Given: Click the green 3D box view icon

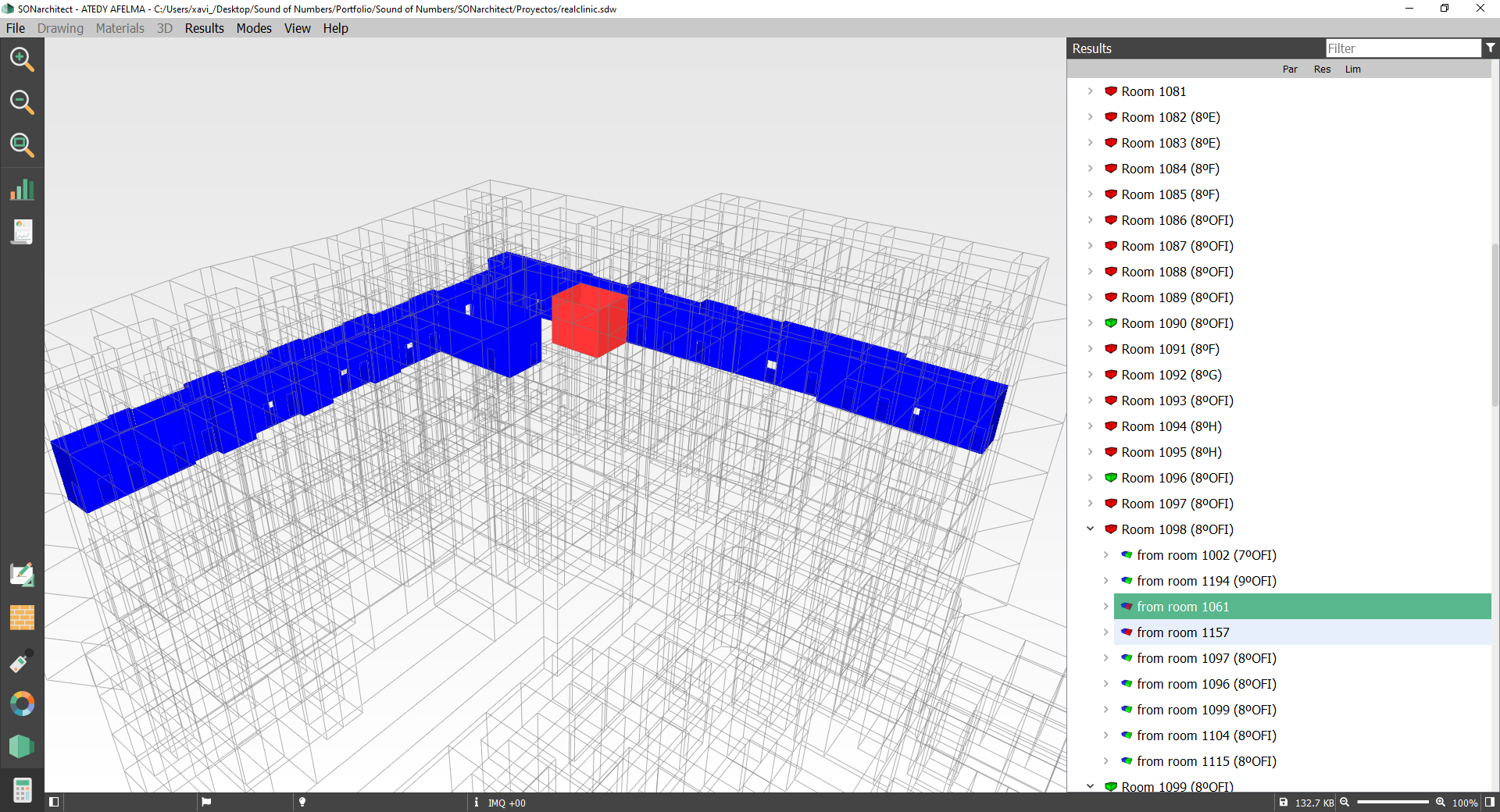Looking at the screenshot, I should pyautogui.click(x=21, y=746).
